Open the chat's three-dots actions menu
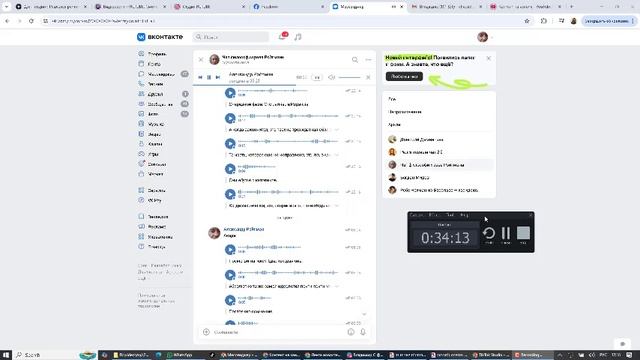Viewport: 640px width, 360px height. pyautogui.click(x=368, y=60)
